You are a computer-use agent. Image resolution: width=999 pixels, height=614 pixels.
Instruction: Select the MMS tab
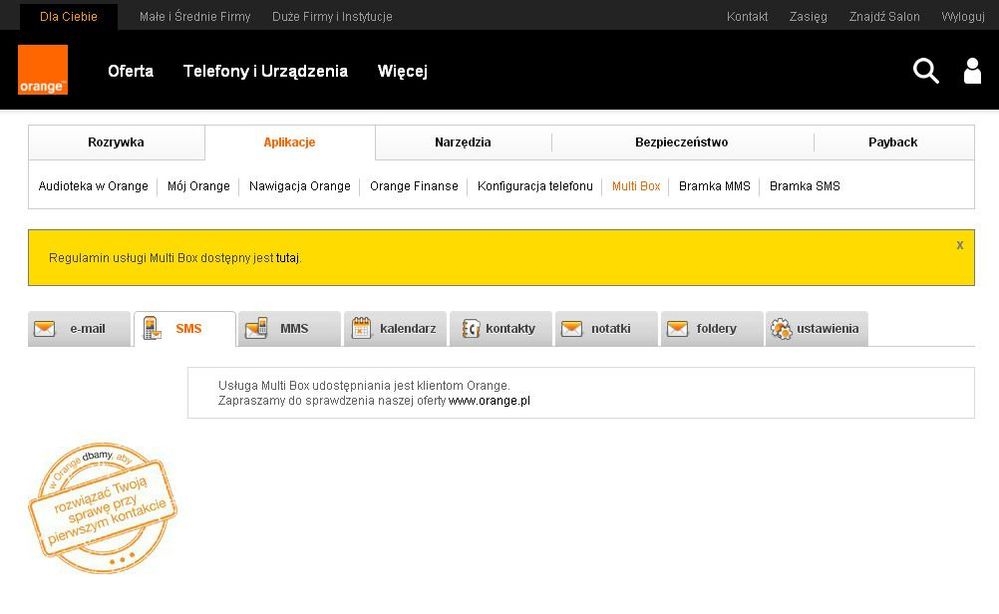288,329
